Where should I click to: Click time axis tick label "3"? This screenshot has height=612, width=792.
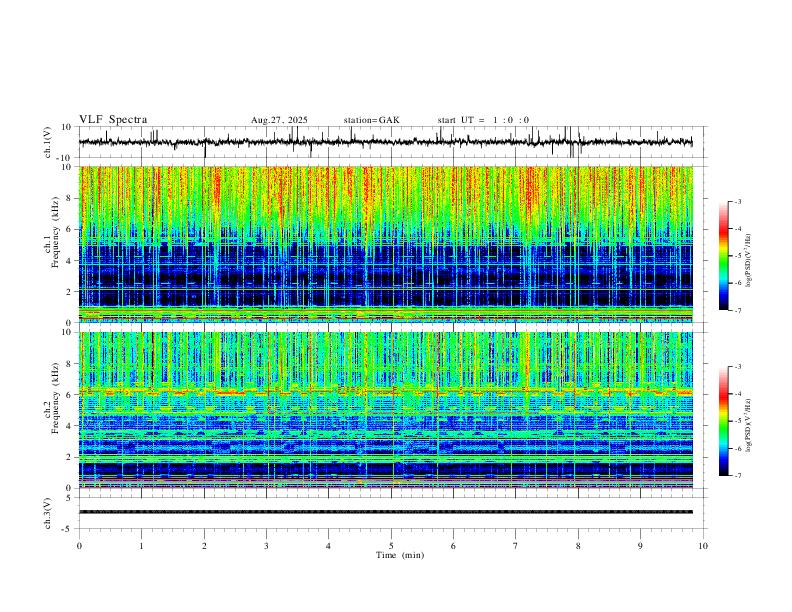point(266,546)
